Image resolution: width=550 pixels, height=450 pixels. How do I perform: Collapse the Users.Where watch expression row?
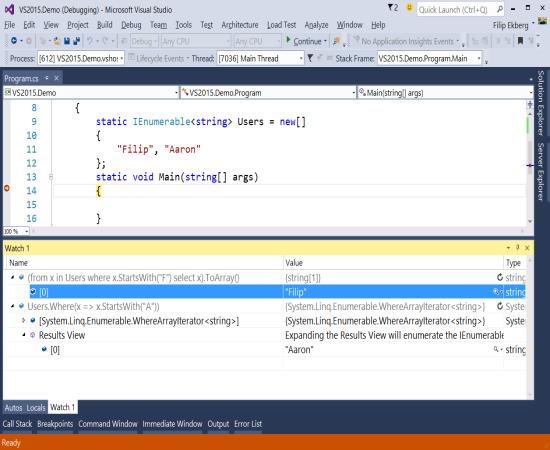(x=13, y=306)
